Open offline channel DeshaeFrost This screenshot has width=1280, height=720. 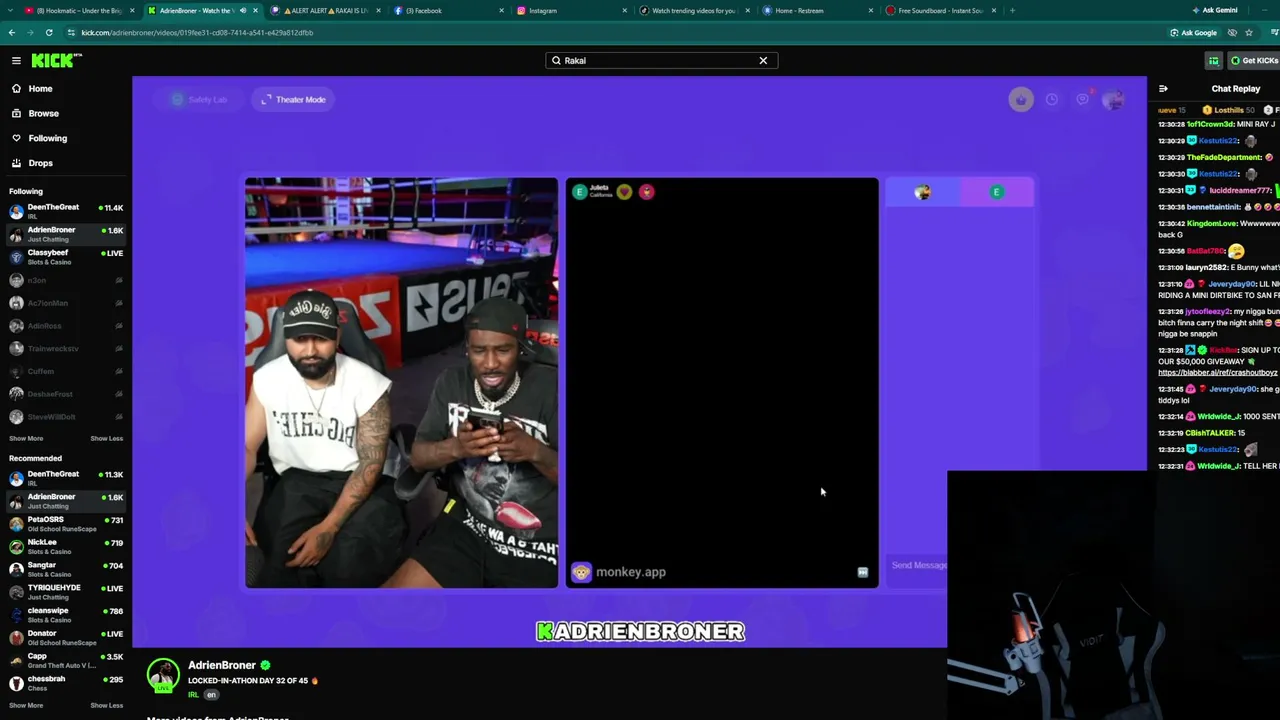point(66,394)
